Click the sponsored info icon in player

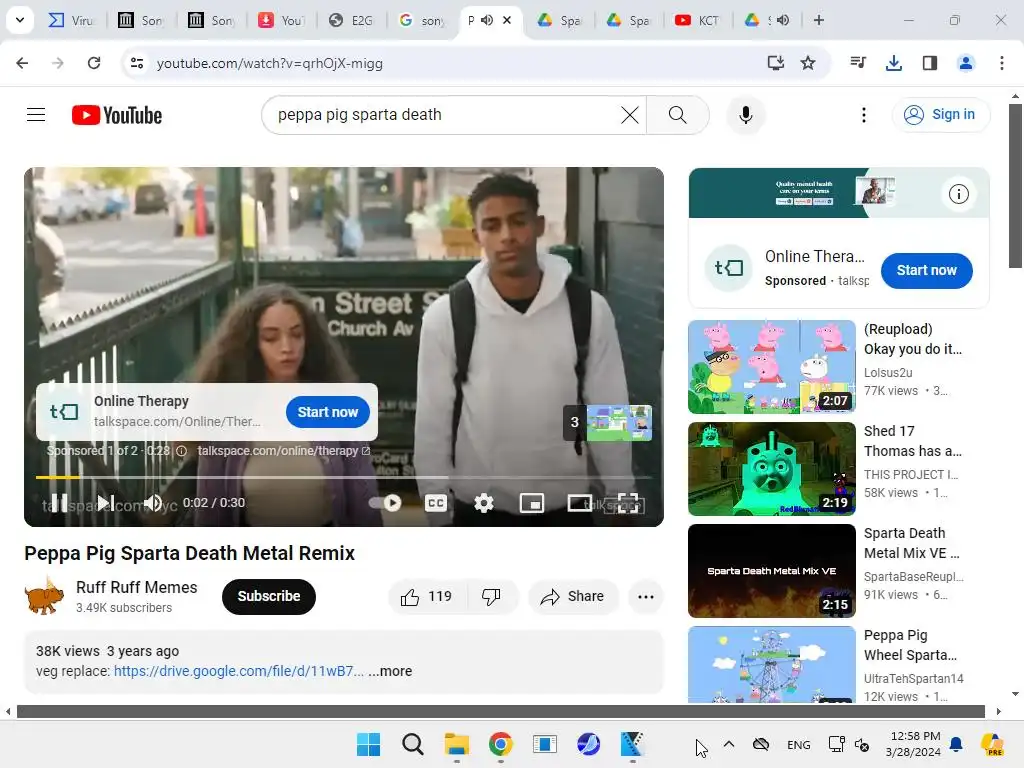point(182,451)
